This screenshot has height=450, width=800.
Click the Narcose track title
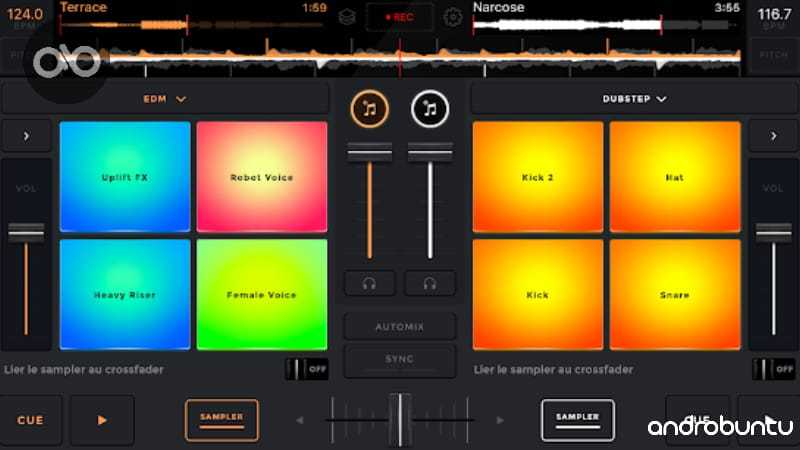coord(498,7)
